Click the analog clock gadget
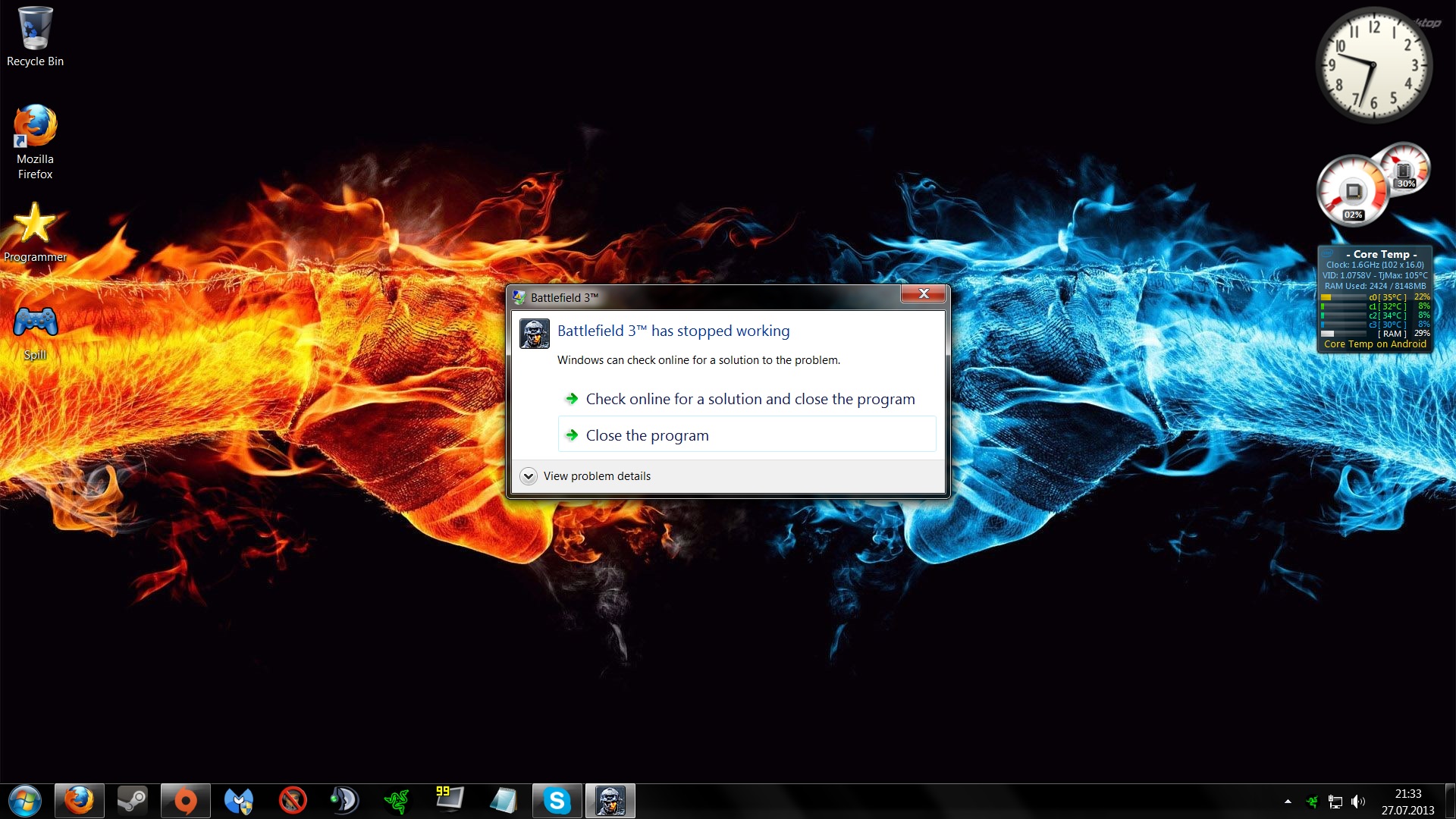 [1373, 64]
